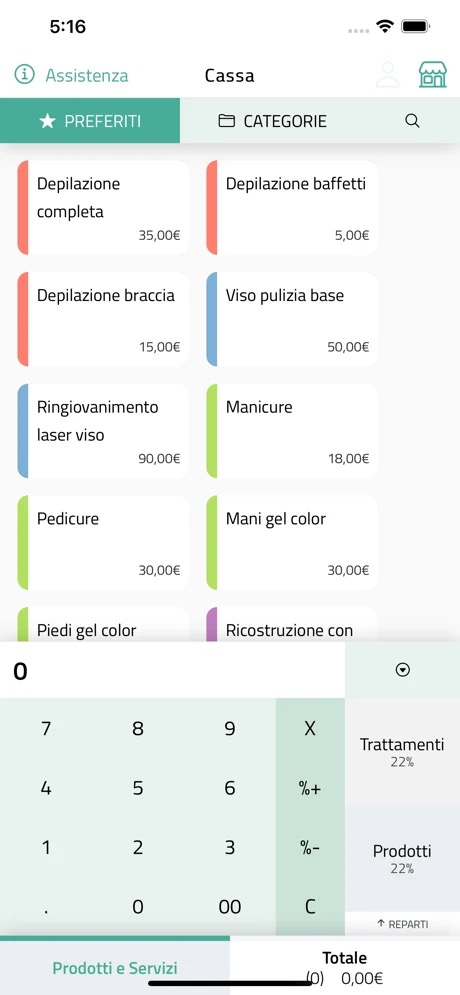Tap the search magnifier icon
Screen dimensions: 460x995
click(x=412, y=121)
